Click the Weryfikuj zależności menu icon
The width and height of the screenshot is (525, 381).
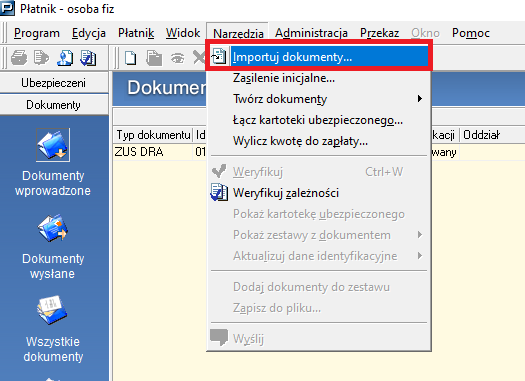coord(219,193)
